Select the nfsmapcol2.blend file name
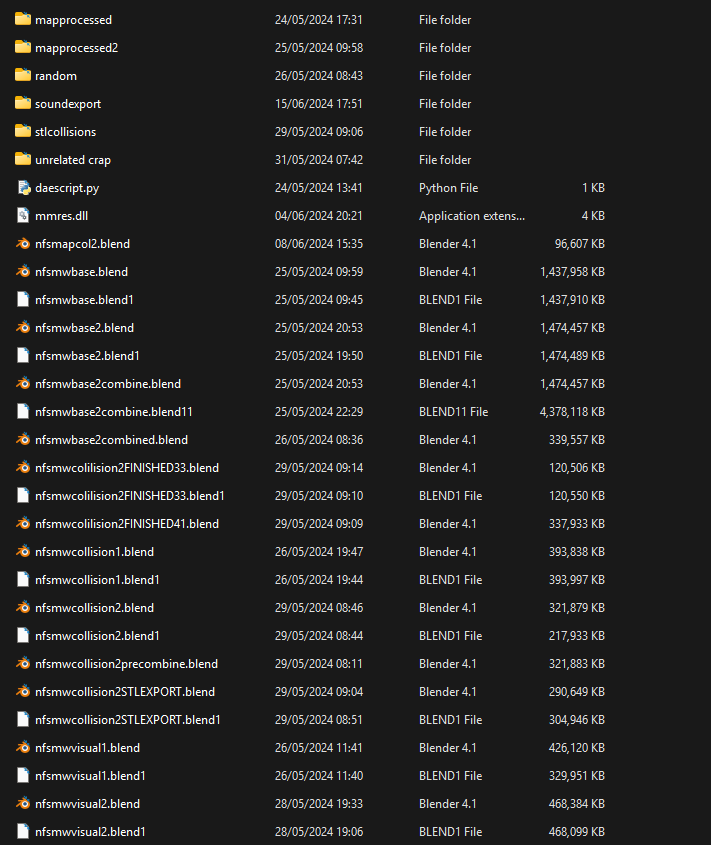The image size is (711, 845). tap(82, 244)
